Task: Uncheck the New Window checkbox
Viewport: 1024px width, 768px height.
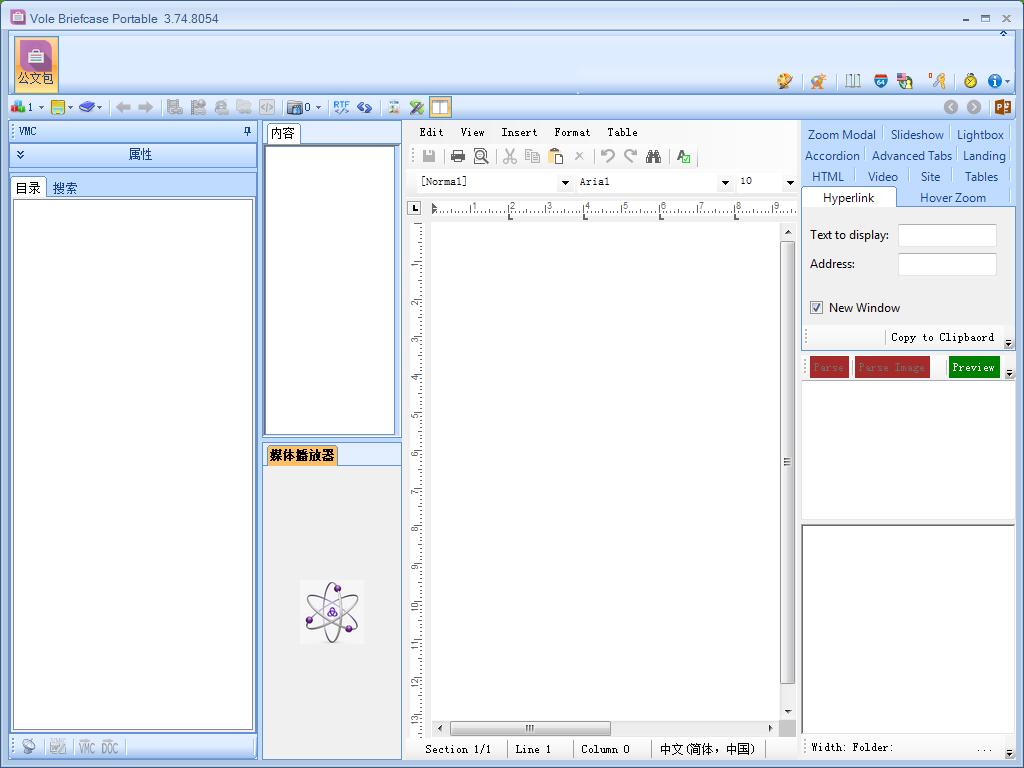Action: point(816,308)
